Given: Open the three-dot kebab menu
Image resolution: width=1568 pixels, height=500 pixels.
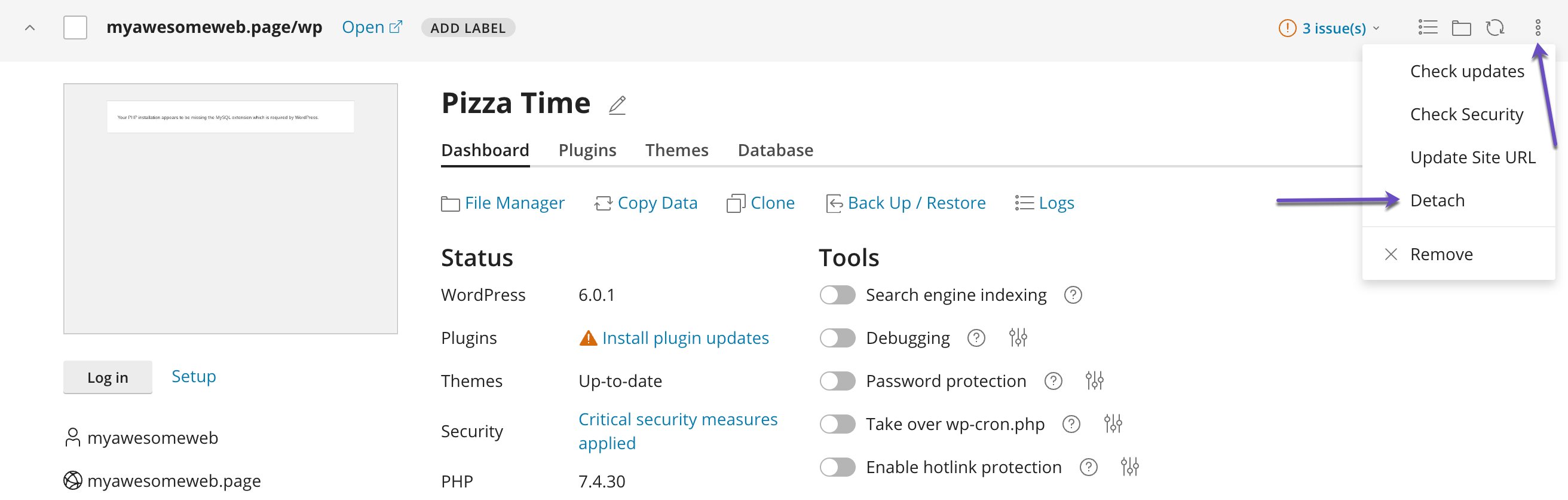Looking at the screenshot, I should pyautogui.click(x=1537, y=28).
